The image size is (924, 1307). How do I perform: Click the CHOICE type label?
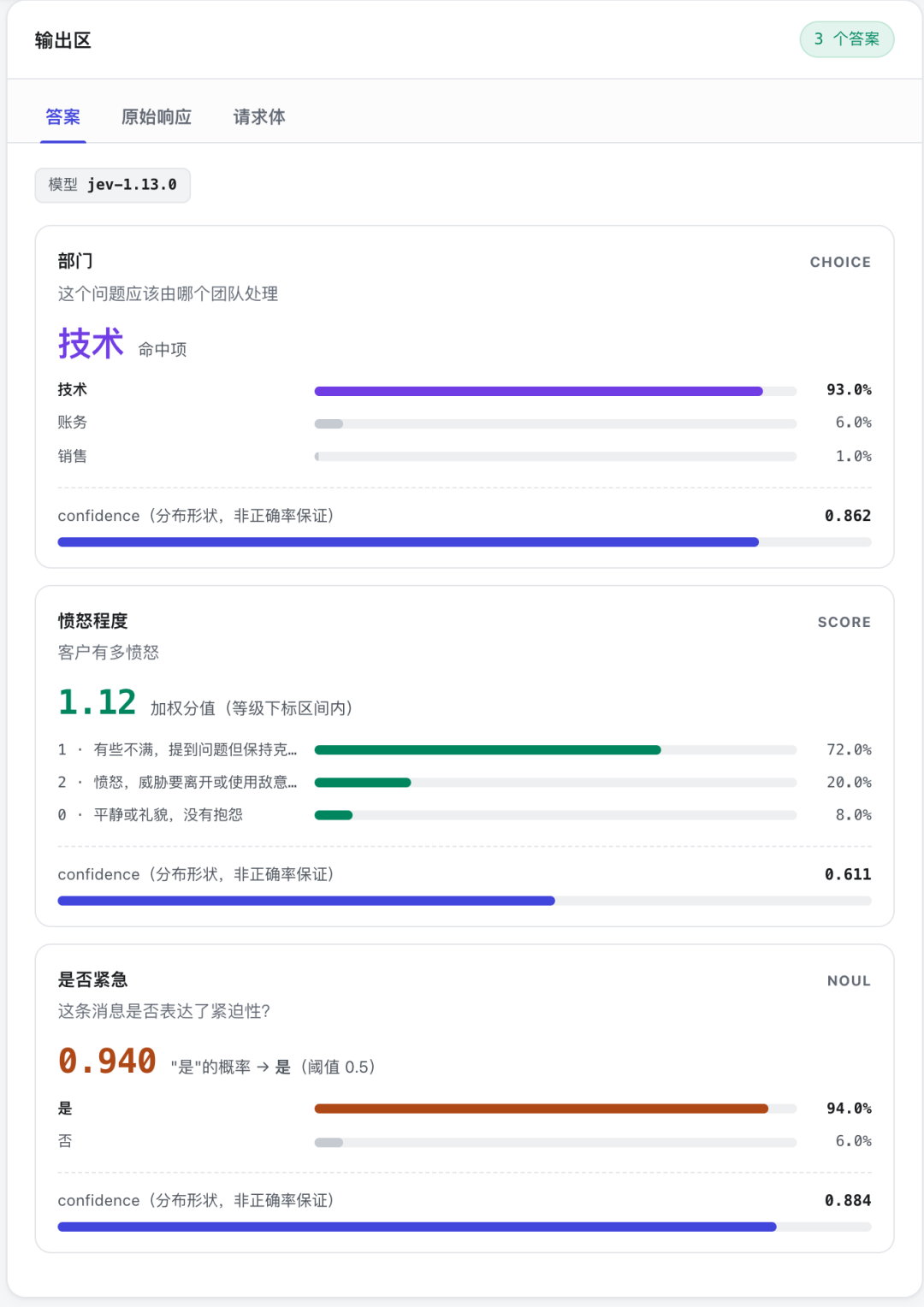pyautogui.click(x=840, y=262)
